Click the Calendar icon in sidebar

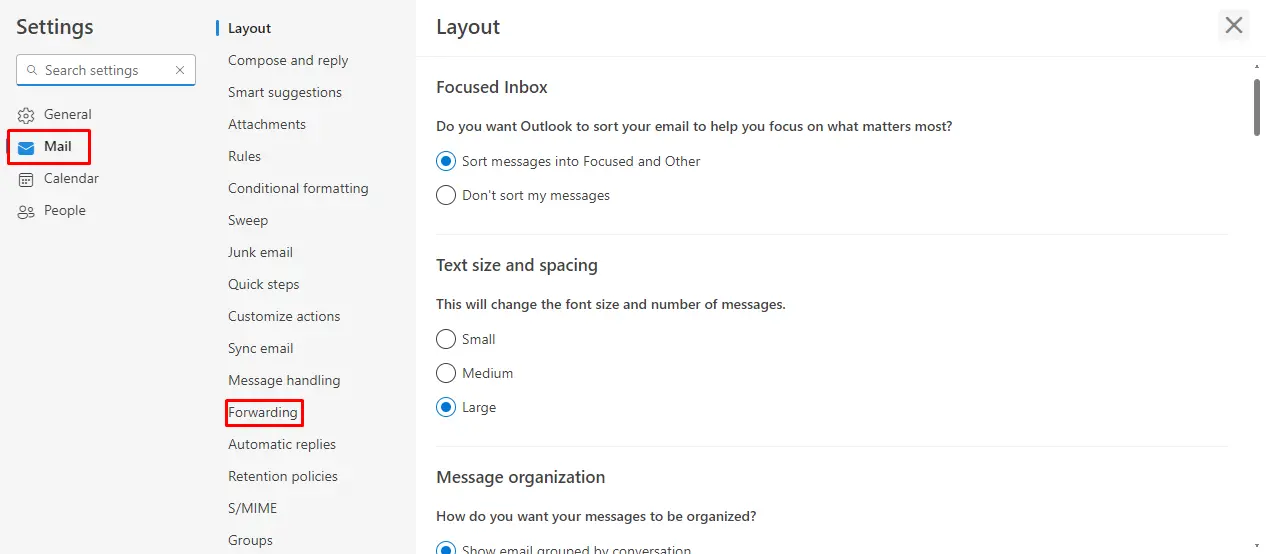click(x=26, y=179)
